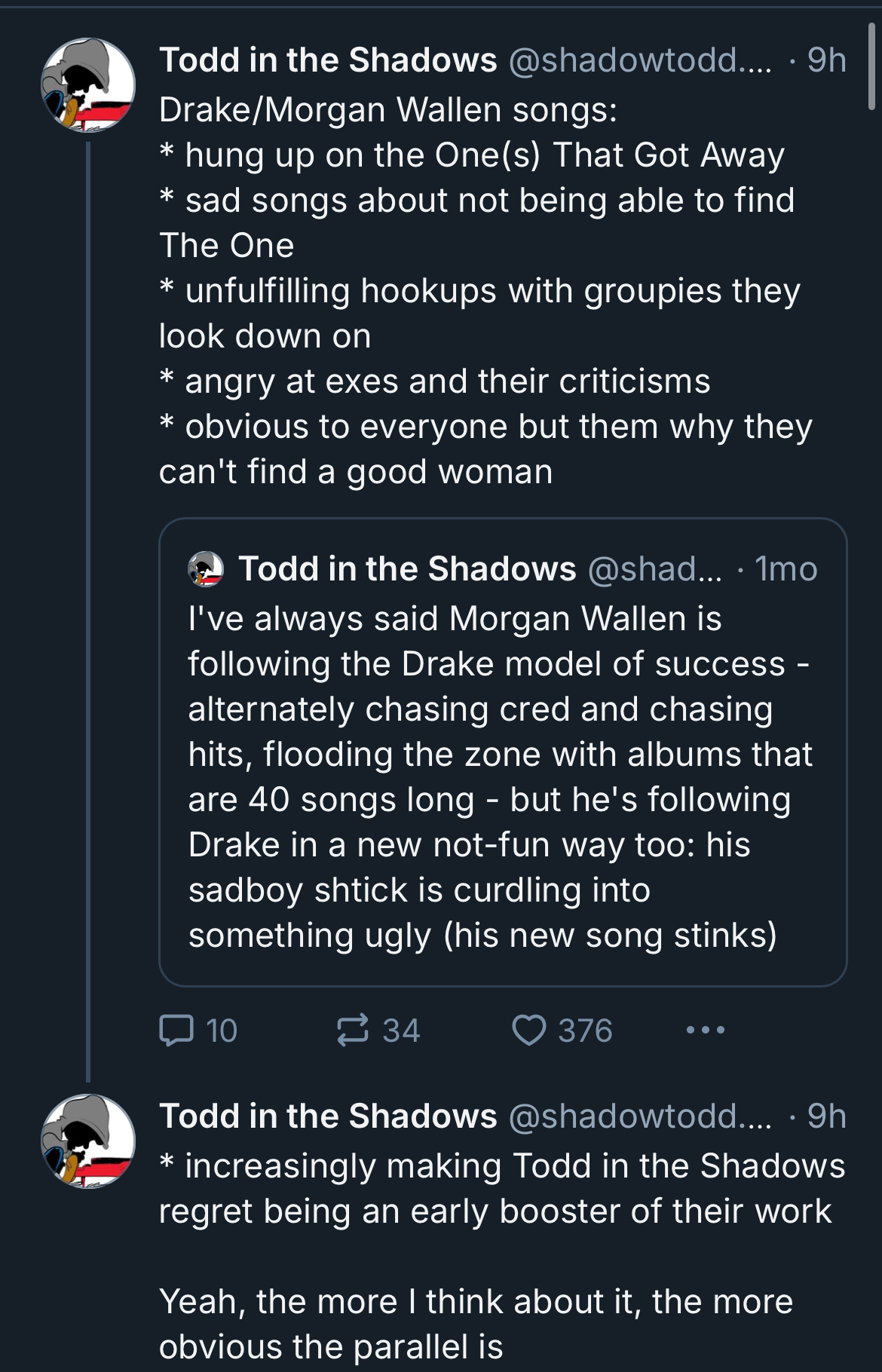Tap the repost icon with 34 reposts
This screenshot has width=882, height=1372.
tap(353, 1031)
